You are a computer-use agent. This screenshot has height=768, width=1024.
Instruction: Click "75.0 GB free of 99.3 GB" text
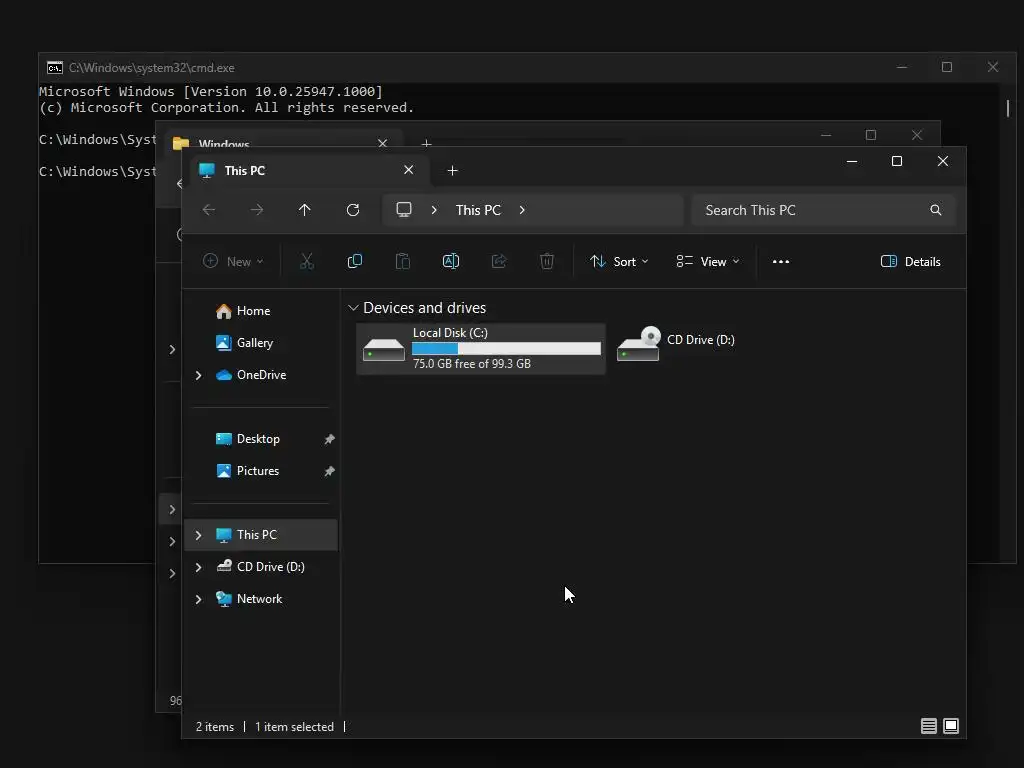click(x=472, y=364)
